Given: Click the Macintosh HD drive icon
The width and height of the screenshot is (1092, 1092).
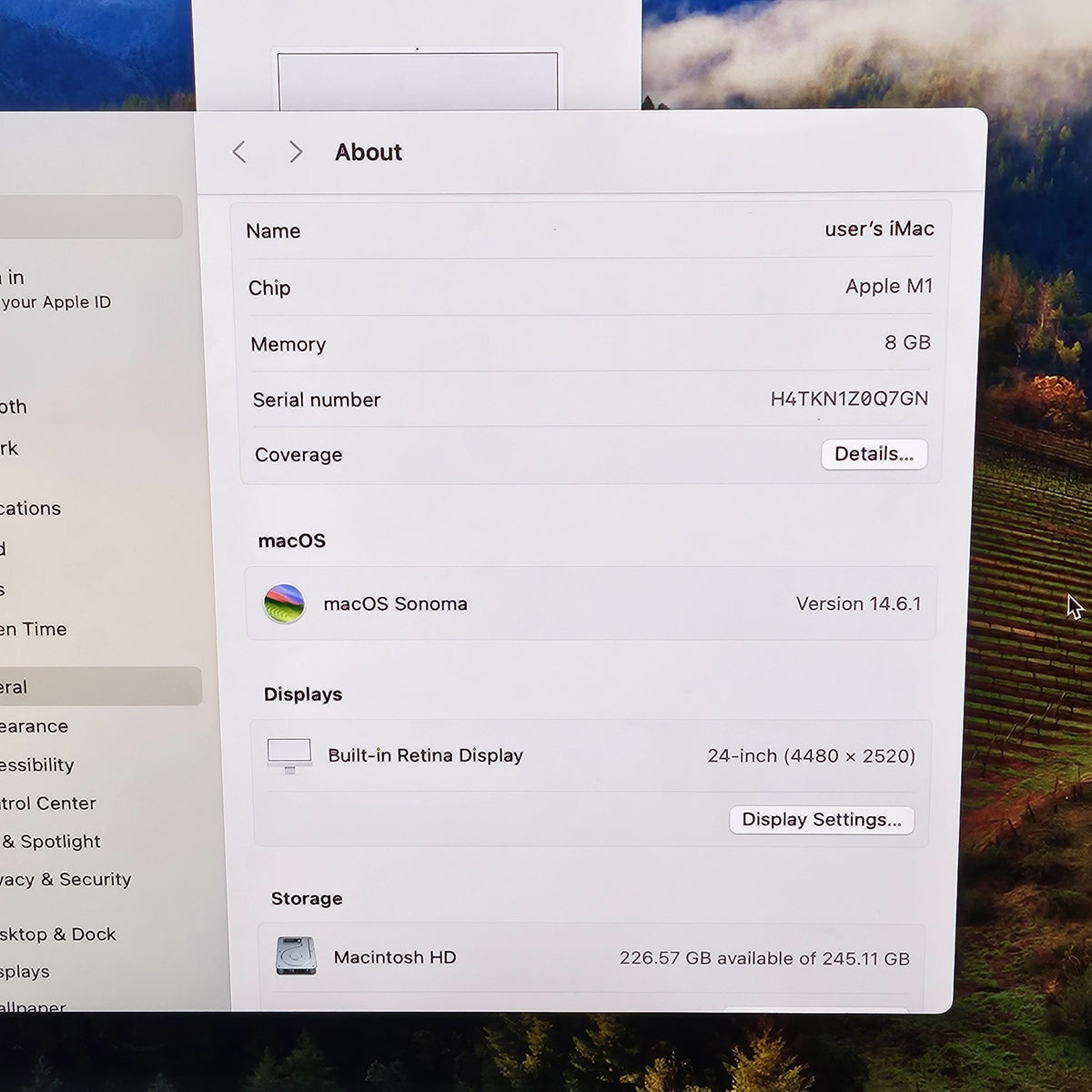Looking at the screenshot, I should click(x=296, y=956).
